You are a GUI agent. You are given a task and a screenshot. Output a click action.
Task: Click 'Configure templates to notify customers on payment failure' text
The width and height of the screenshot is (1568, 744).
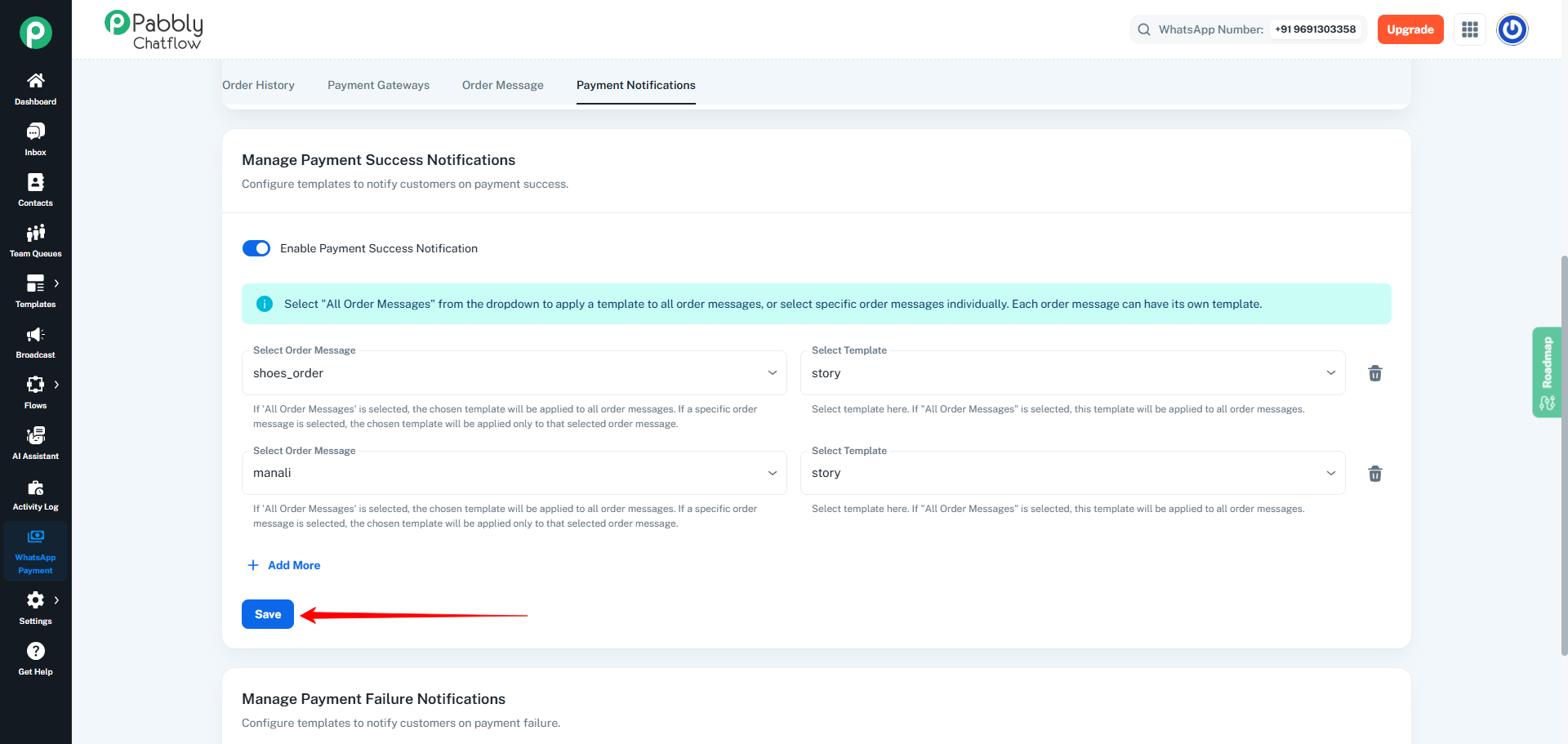[x=401, y=723]
